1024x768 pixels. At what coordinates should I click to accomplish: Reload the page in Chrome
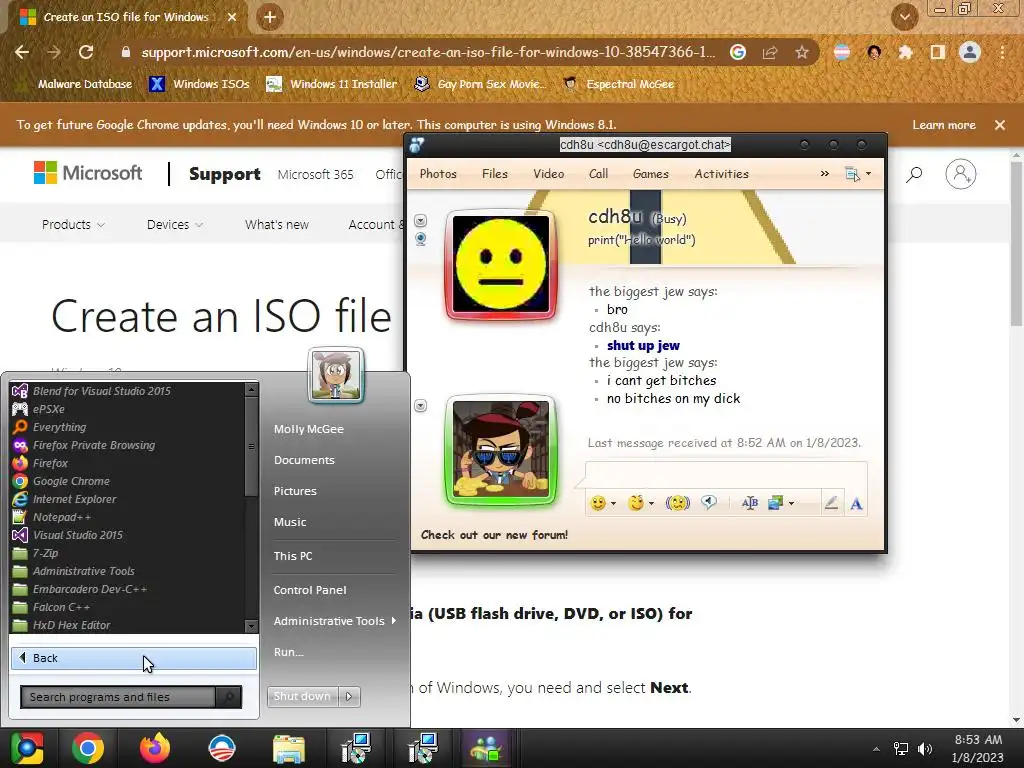click(x=86, y=52)
